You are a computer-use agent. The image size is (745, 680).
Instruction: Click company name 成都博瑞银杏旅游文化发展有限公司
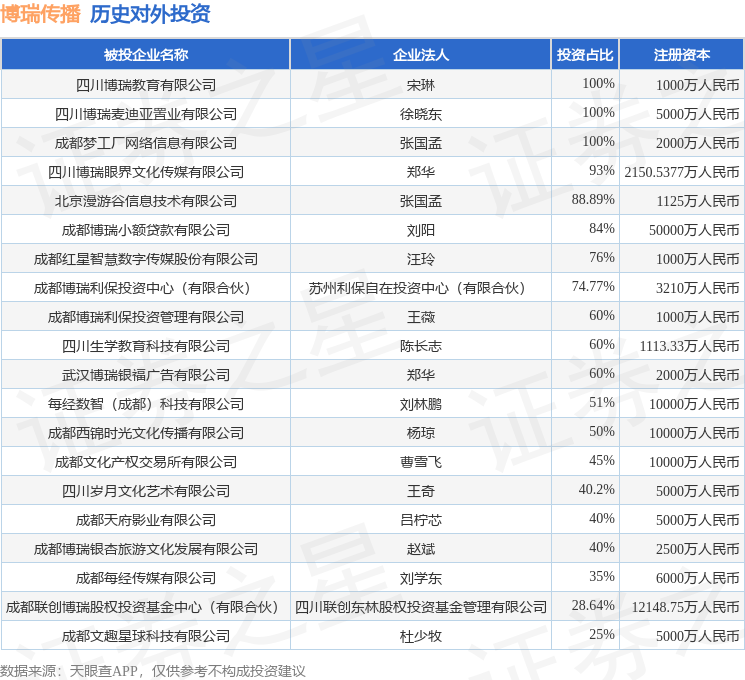(x=146, y=549)
